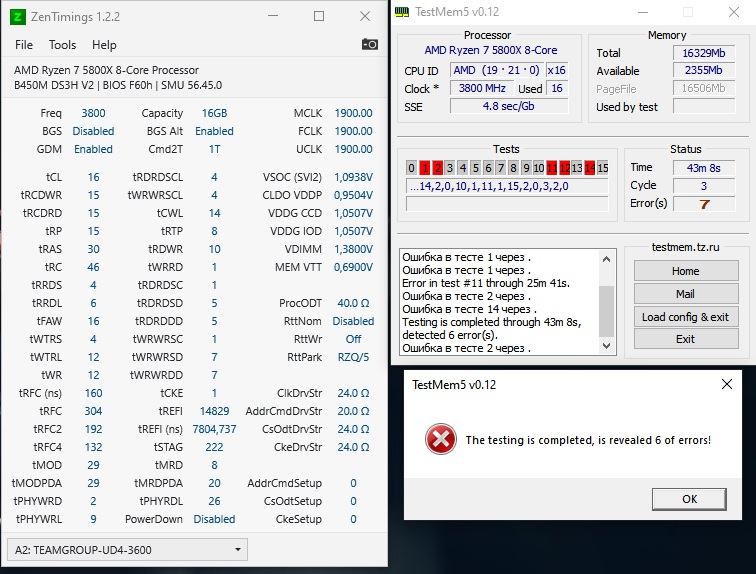This screenshot has width=756, height=574.
Task: Click the TestMem5 log scrollbar thumb
Action: pos(607,311)
